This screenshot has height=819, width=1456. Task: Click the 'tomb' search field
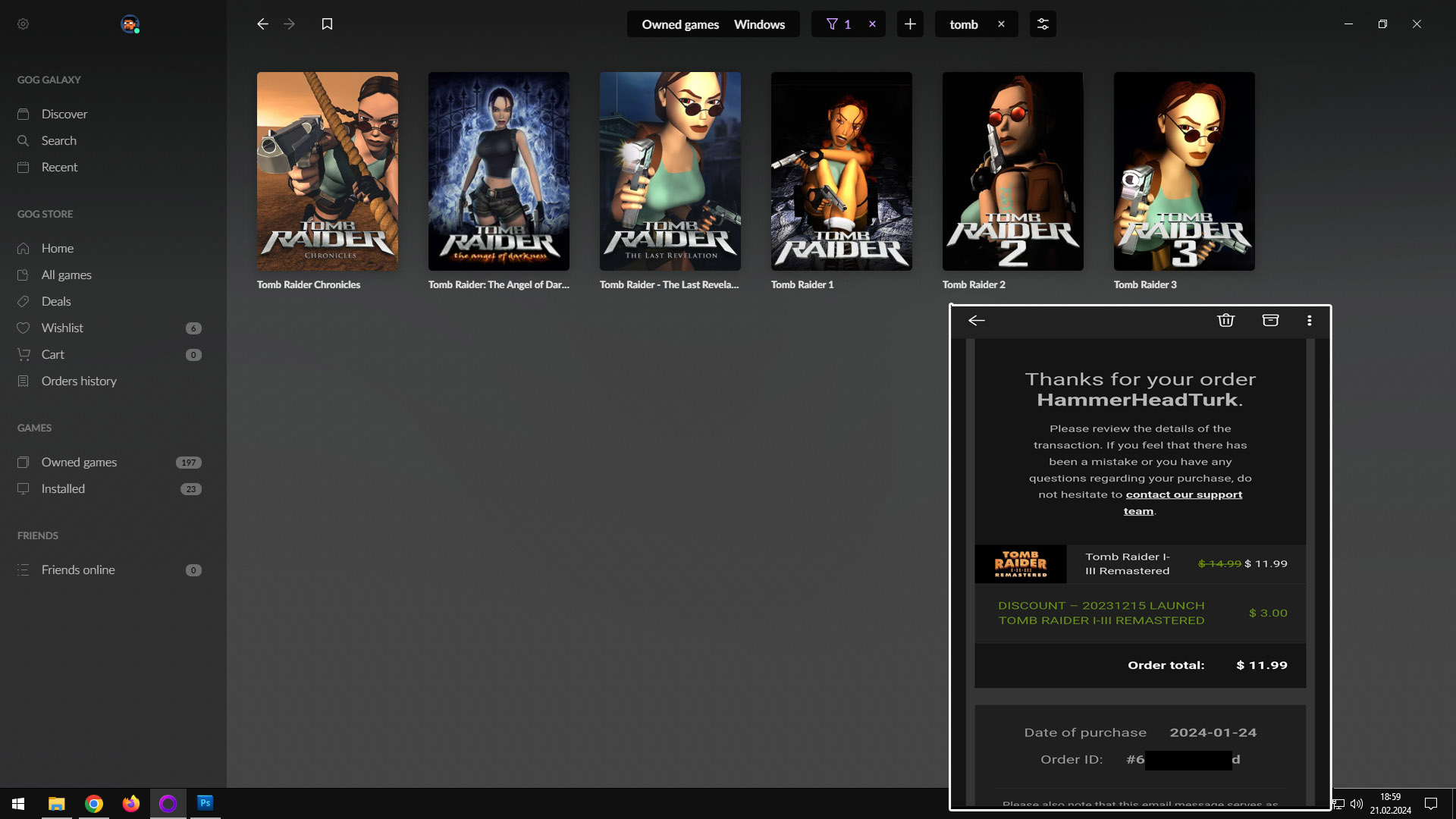point(964,24)
